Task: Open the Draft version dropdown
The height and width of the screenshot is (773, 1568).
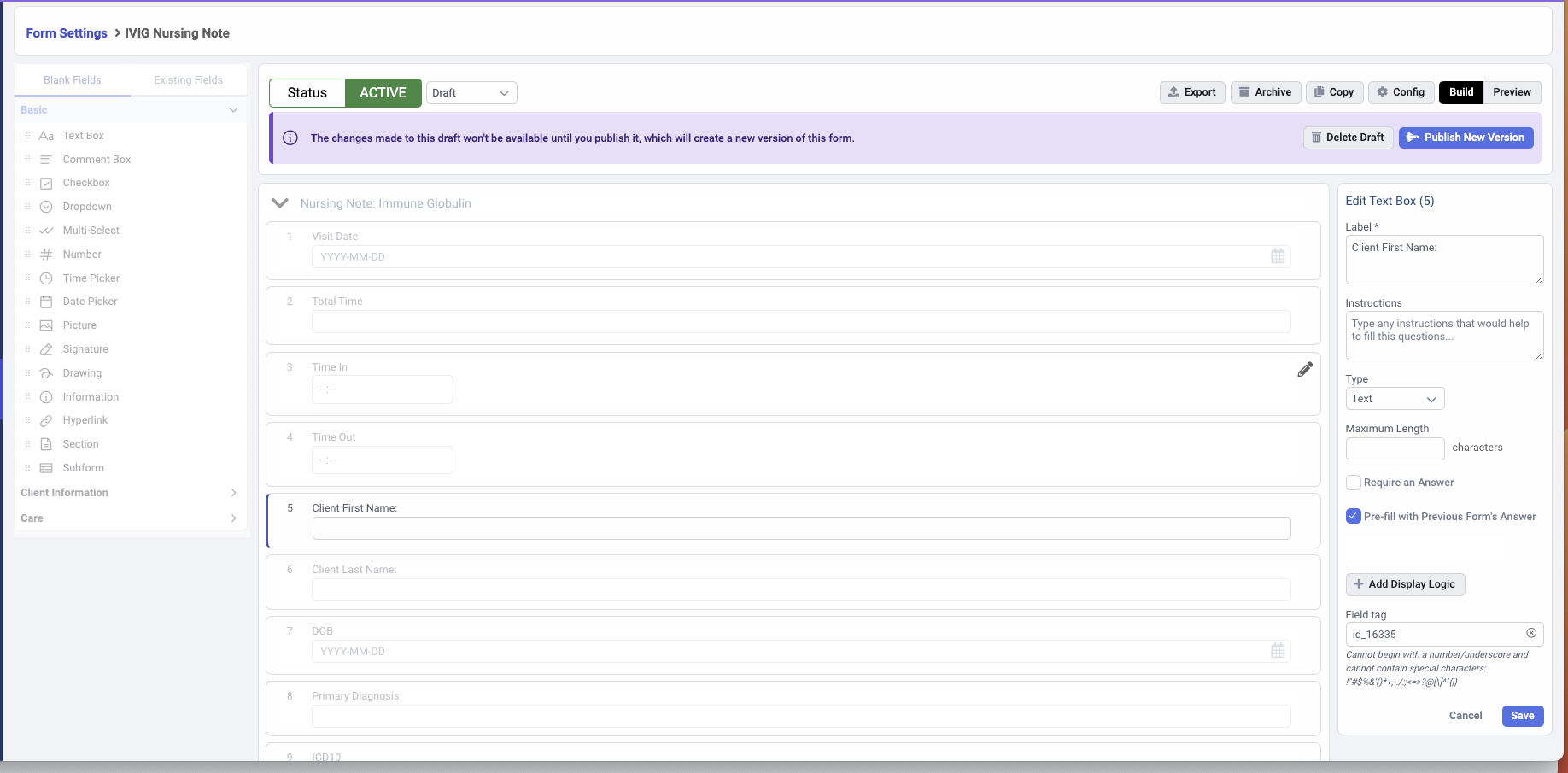Action: pyautogui.click(x=471, y=92)
